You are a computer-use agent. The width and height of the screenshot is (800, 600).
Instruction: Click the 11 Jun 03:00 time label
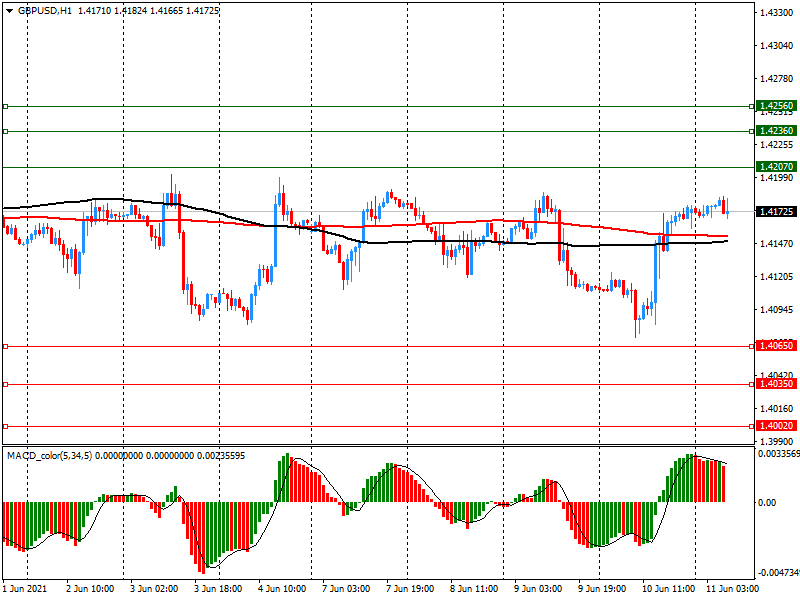732,589
